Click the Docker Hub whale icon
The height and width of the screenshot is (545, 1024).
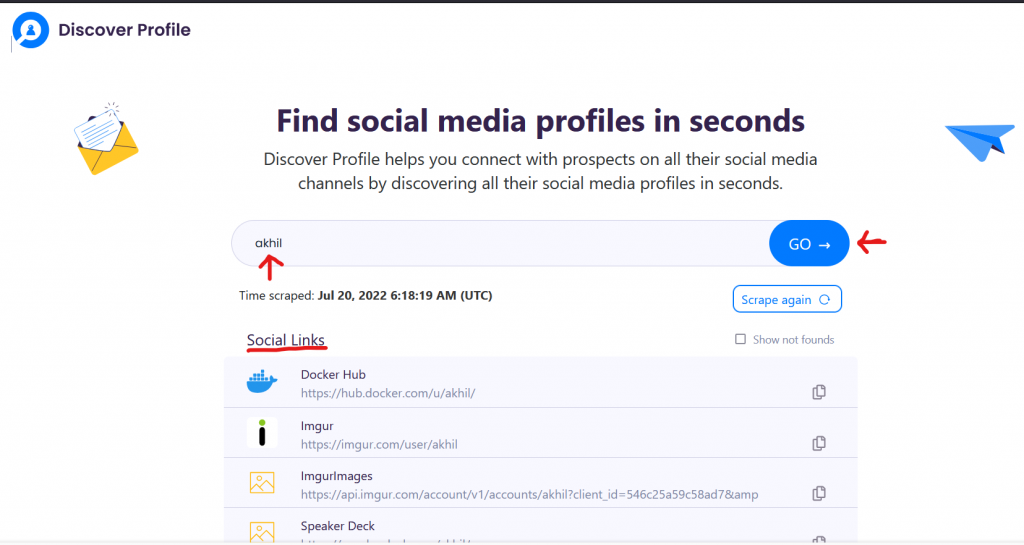point(262,382)
